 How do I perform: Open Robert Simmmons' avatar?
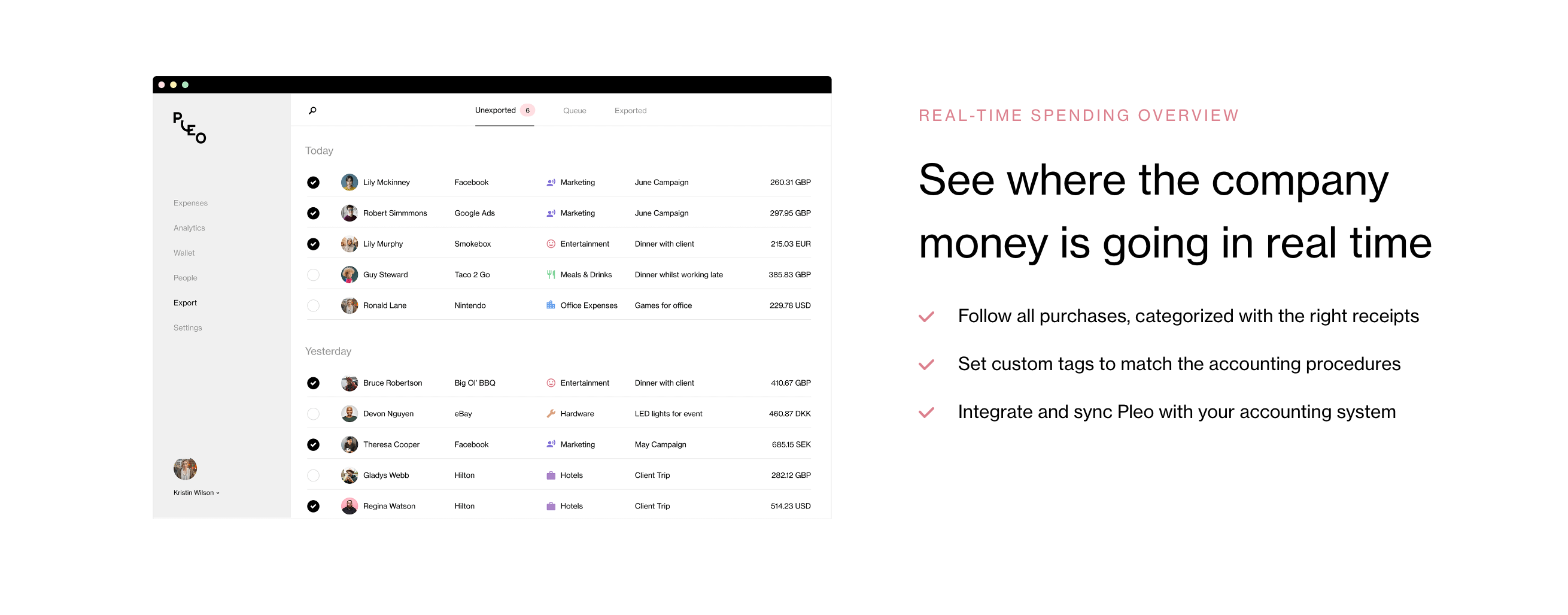(350, 213)
